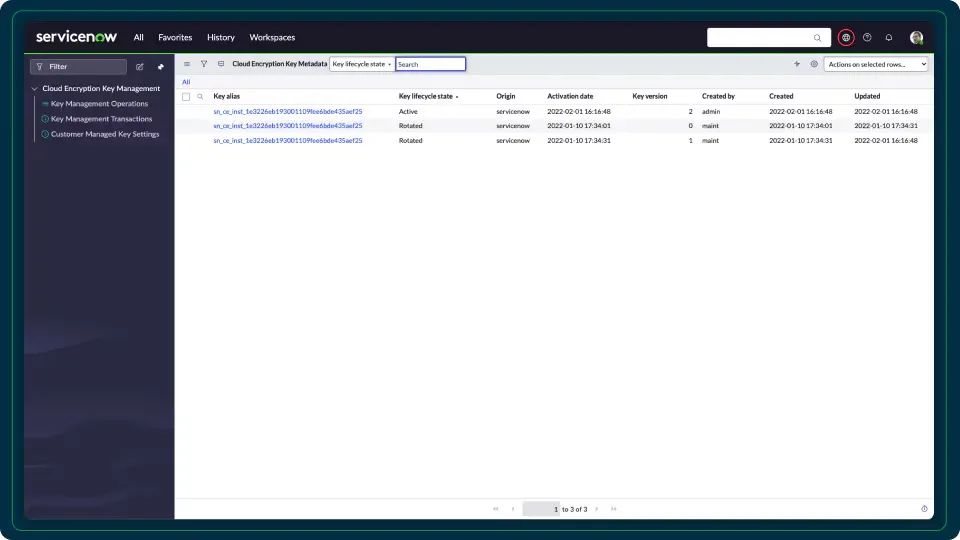Collapse Cloud Encryption Key Management section
This screenshot has width=960, height=540.
34,89
